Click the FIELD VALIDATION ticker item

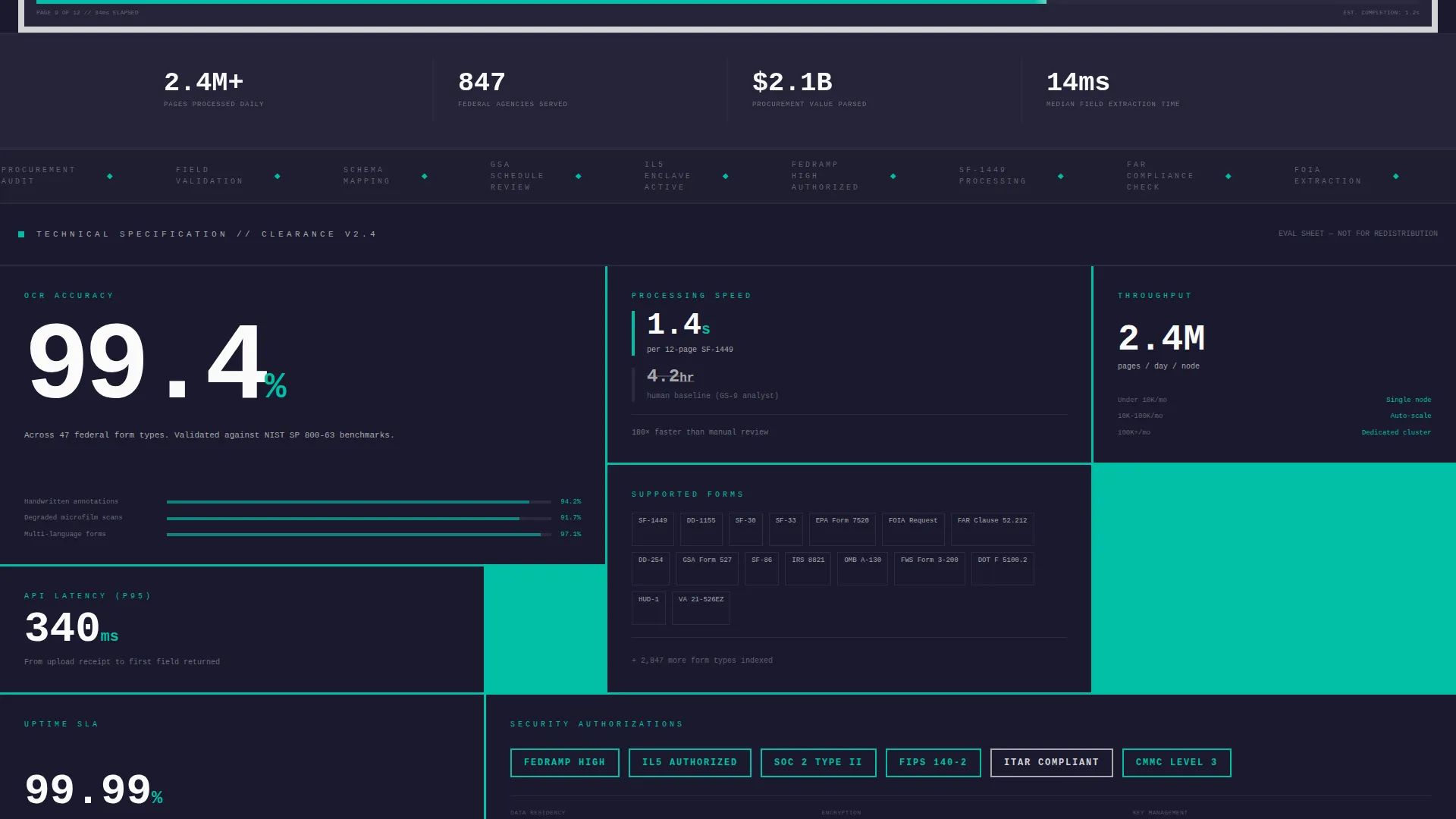coord(210,176)
